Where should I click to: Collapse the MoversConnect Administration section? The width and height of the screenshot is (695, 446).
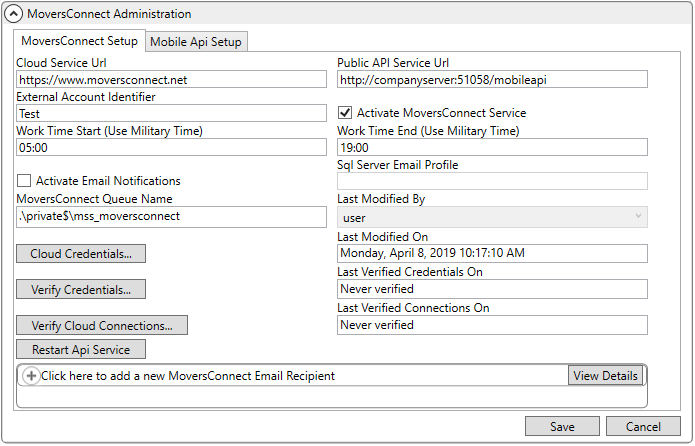point(14,14)
